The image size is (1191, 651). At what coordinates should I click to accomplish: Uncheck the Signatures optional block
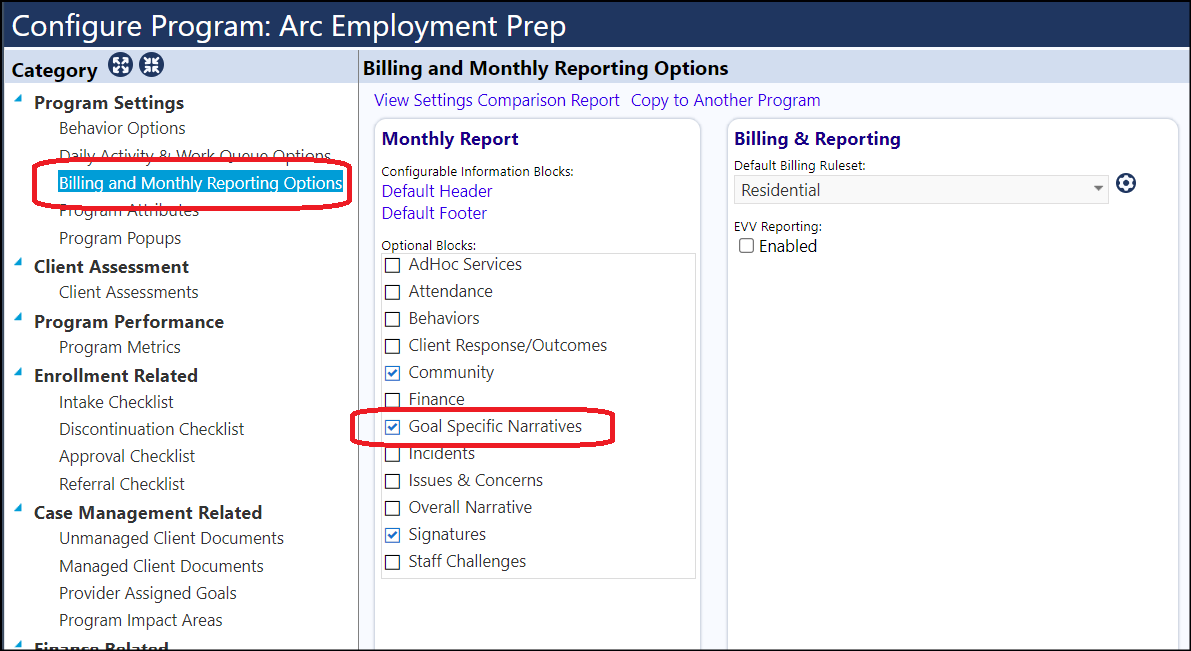pyautogui.click(x=393, y=535)
